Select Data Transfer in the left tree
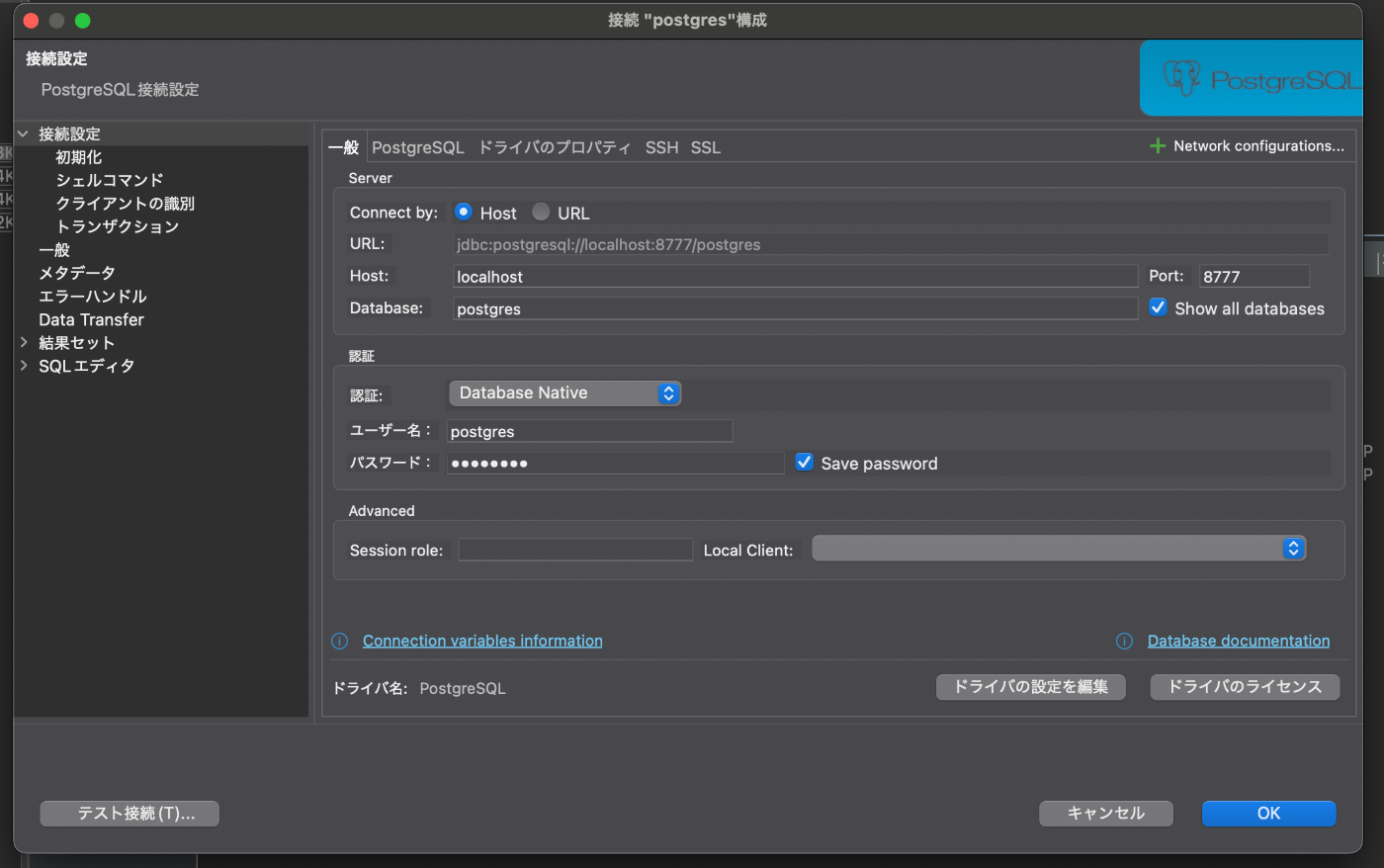 click(91, 319)
